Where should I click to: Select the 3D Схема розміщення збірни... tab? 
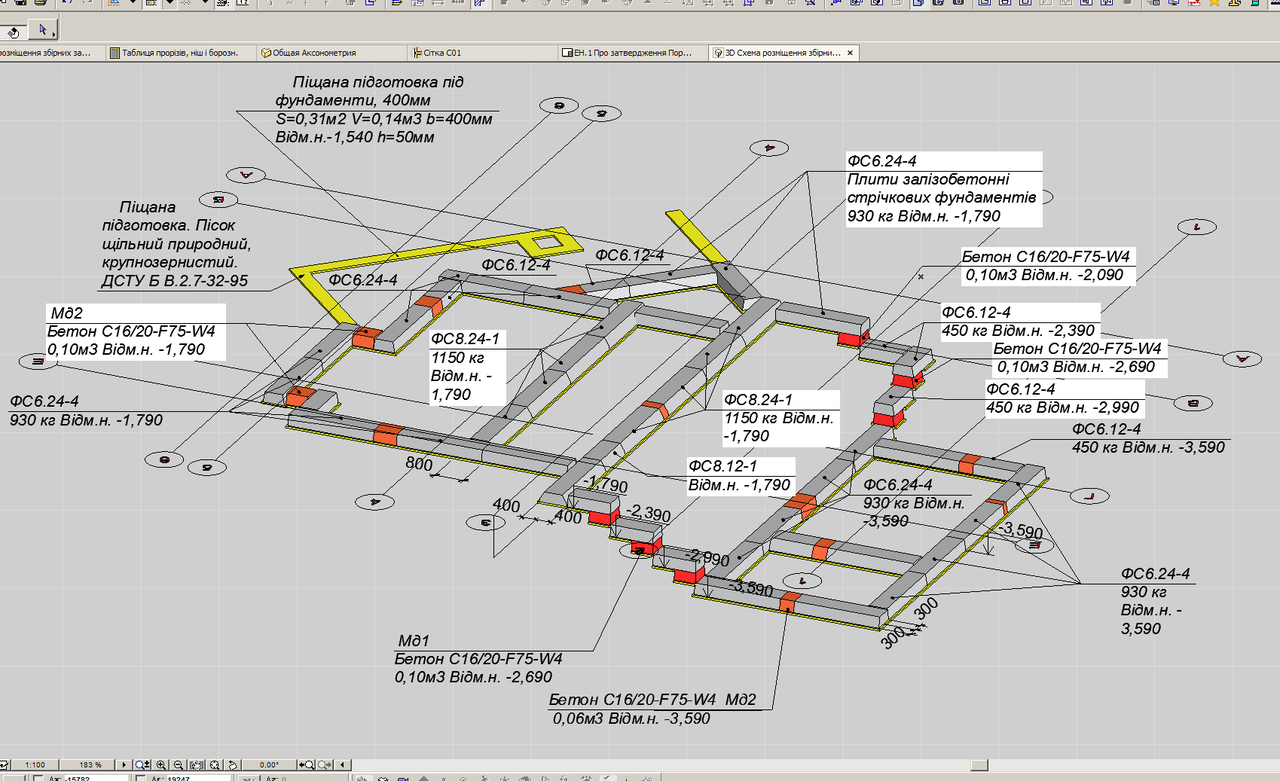[783, 52]
